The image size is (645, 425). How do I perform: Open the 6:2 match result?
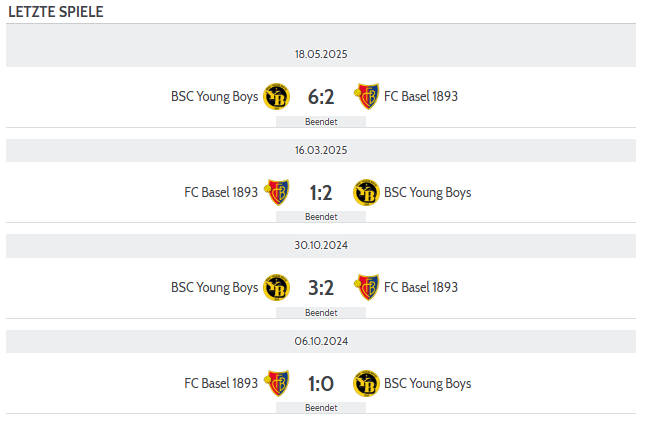(x=321, y=97)
